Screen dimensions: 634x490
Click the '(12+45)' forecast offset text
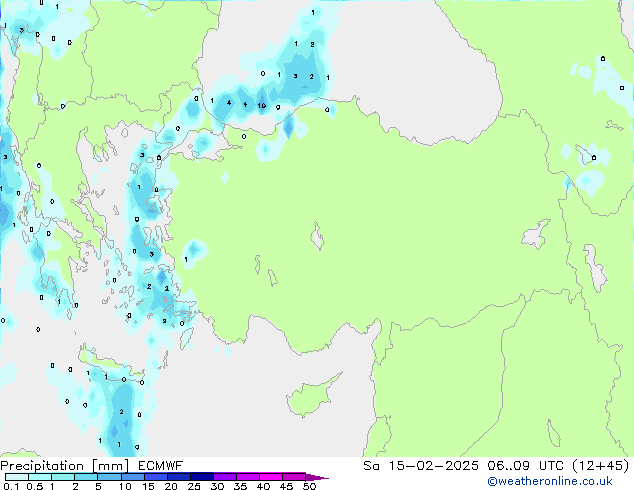[601, 466]
